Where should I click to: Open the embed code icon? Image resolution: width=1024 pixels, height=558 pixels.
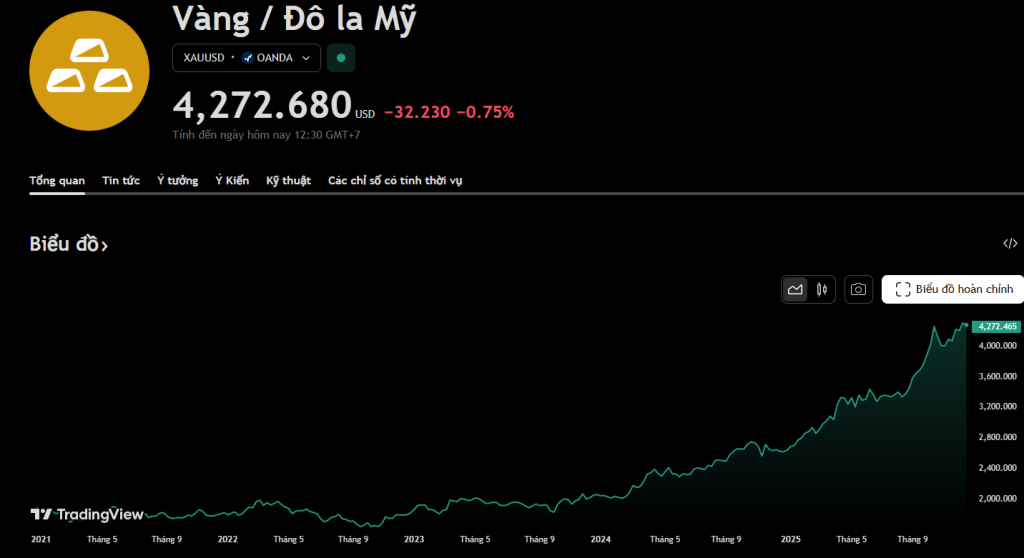[x=1010, y=243]
